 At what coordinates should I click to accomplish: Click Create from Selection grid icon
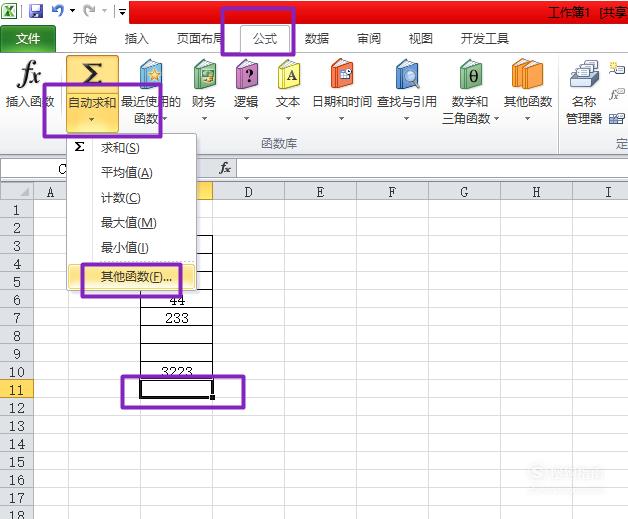617,119
